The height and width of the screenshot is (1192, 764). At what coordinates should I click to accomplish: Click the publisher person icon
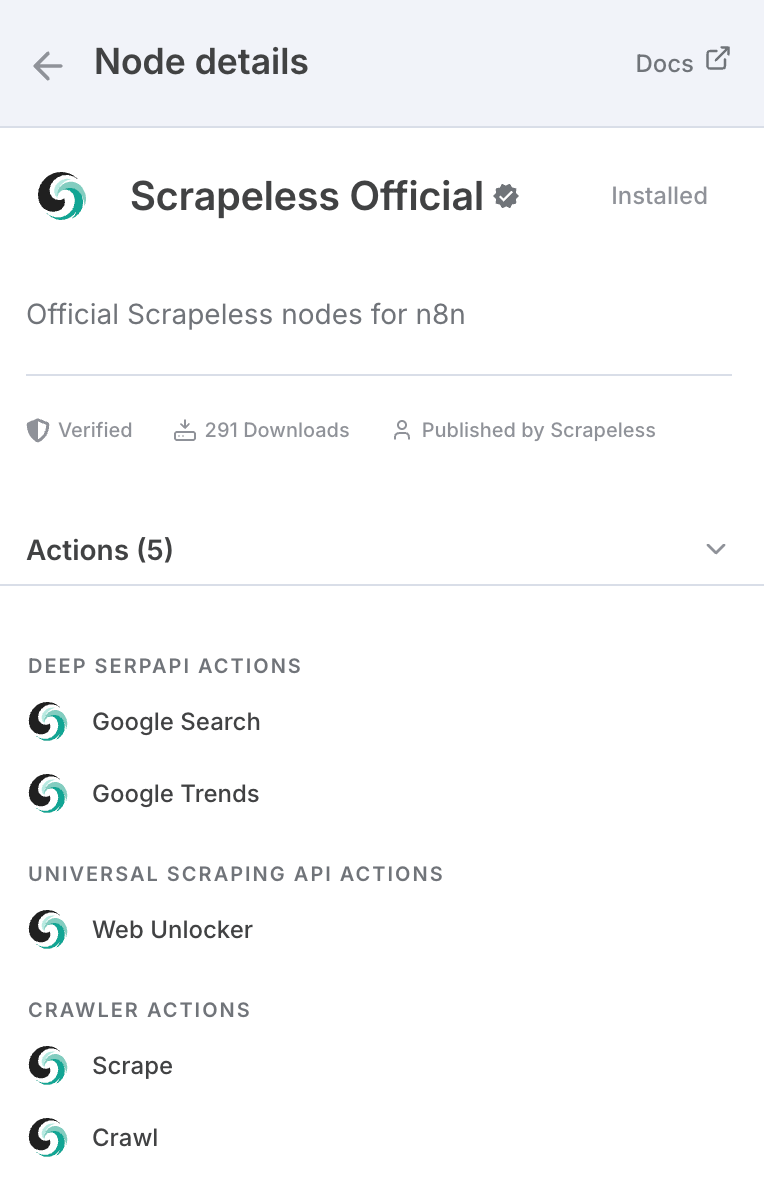coord(401,430)
